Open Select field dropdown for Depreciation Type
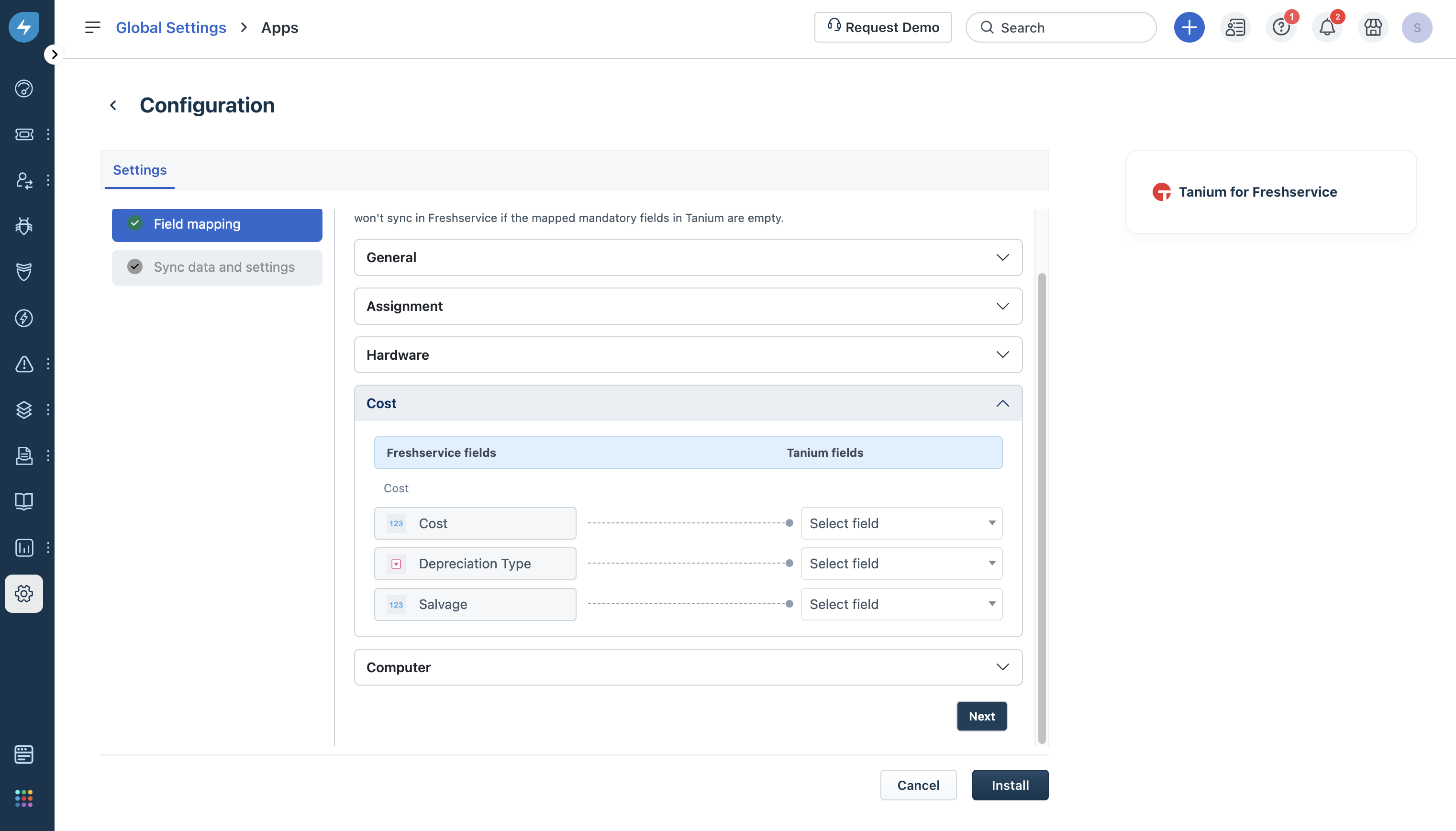This screenshot has height=831, width=1456. pyautogui.click(x=901, y=564)
